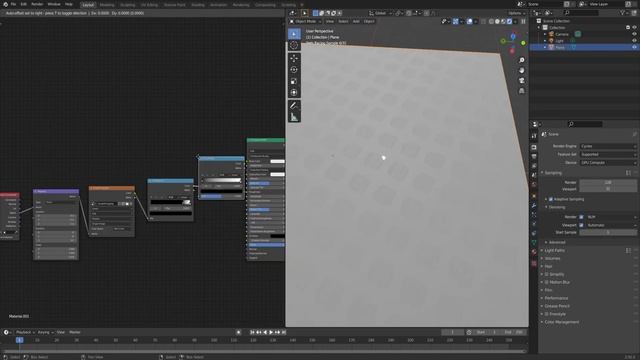Toggle Motion Blur checkbox
This screenshot has height=360, width=640.
click(547, 282)
